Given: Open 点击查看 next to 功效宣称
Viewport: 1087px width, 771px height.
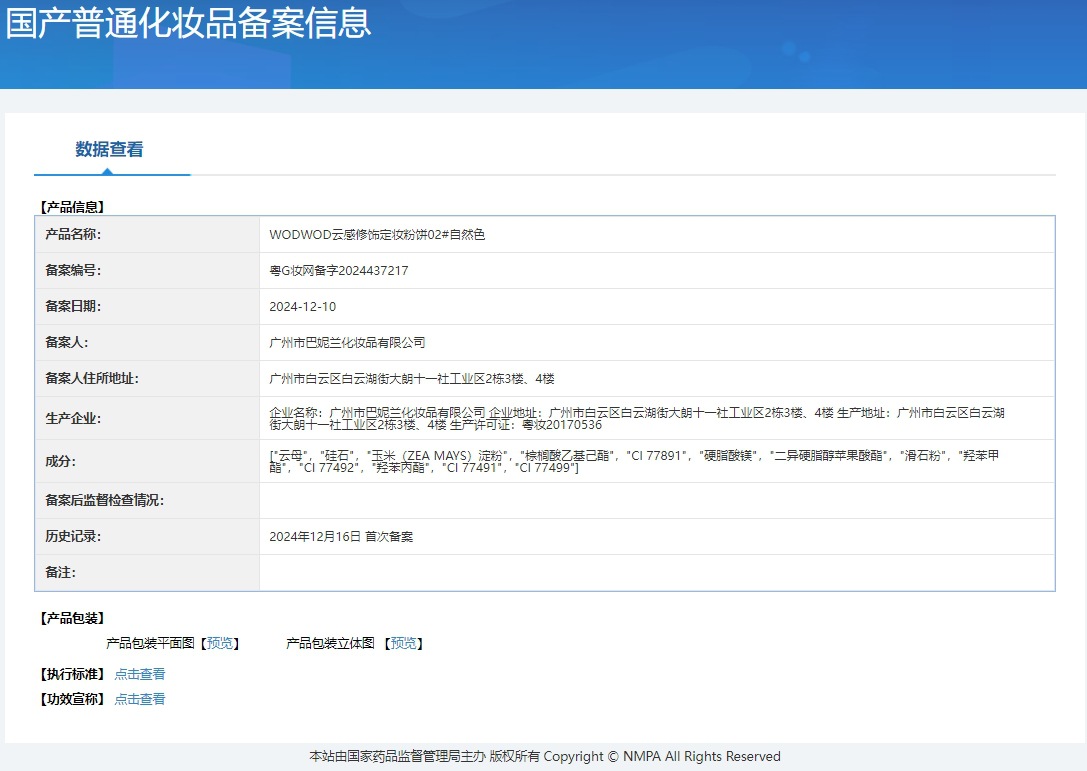Looking at the screenshot, I should point(140,699).
